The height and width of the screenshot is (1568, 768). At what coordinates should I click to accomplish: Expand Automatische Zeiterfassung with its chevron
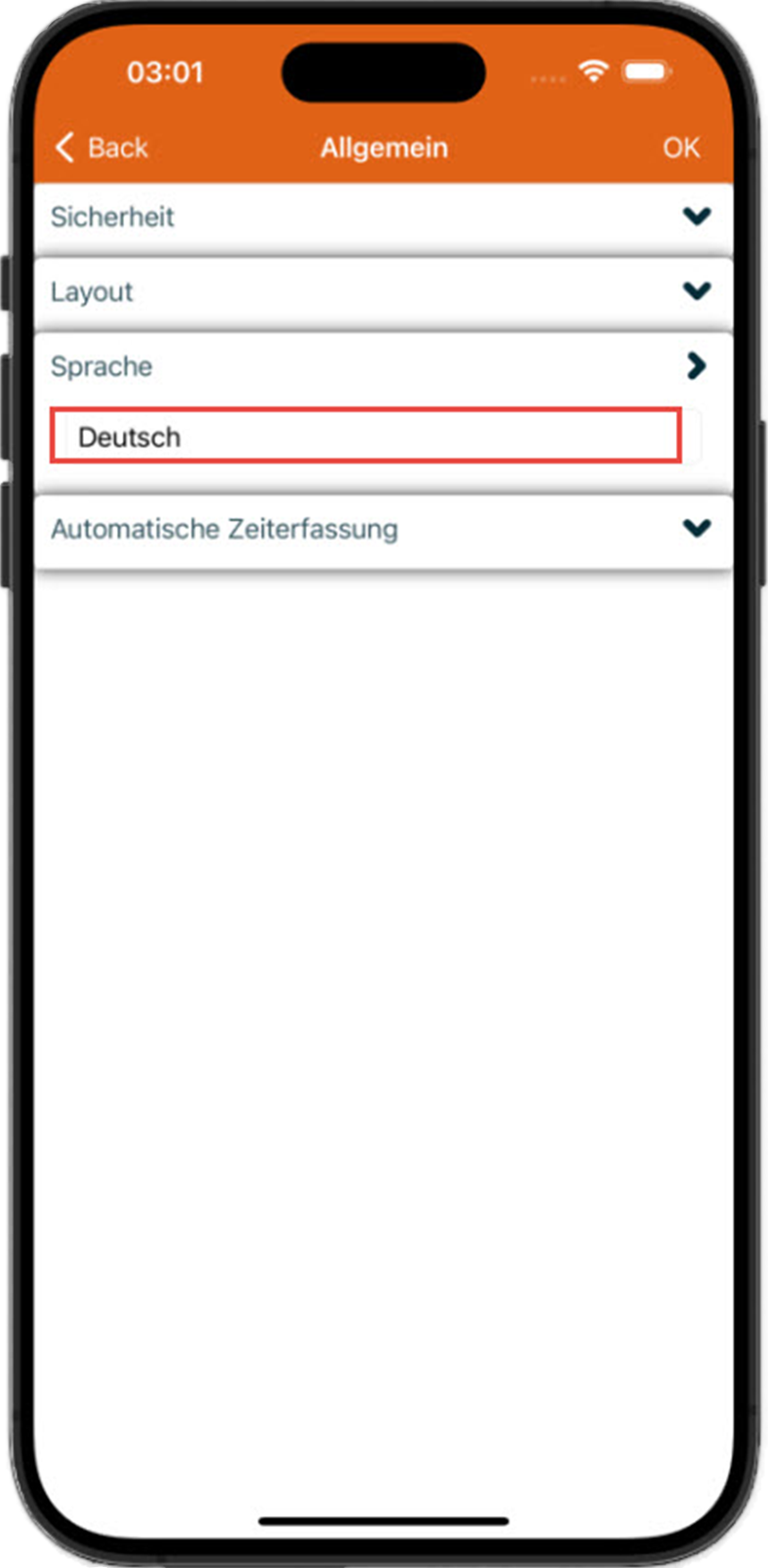click(696, 528)
